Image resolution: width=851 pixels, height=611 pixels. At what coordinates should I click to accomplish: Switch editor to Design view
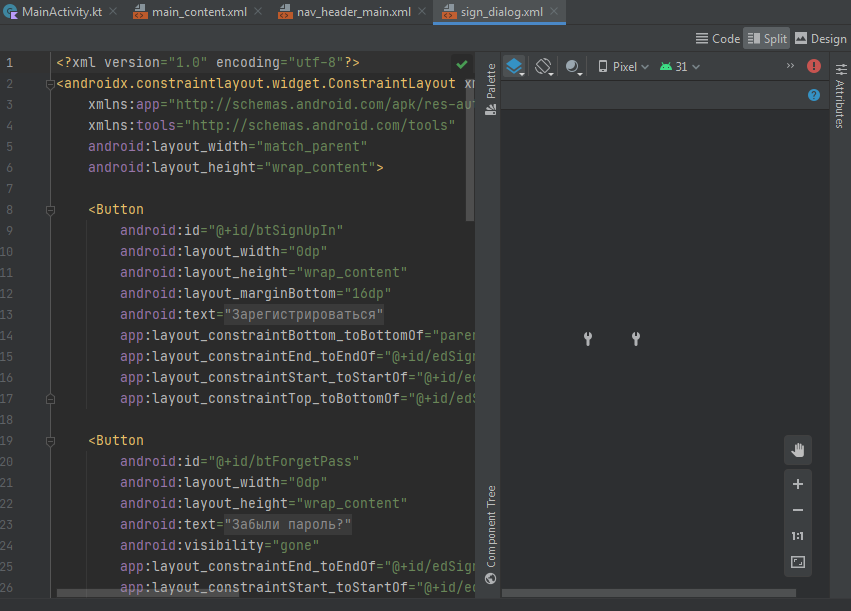point(820,39)
